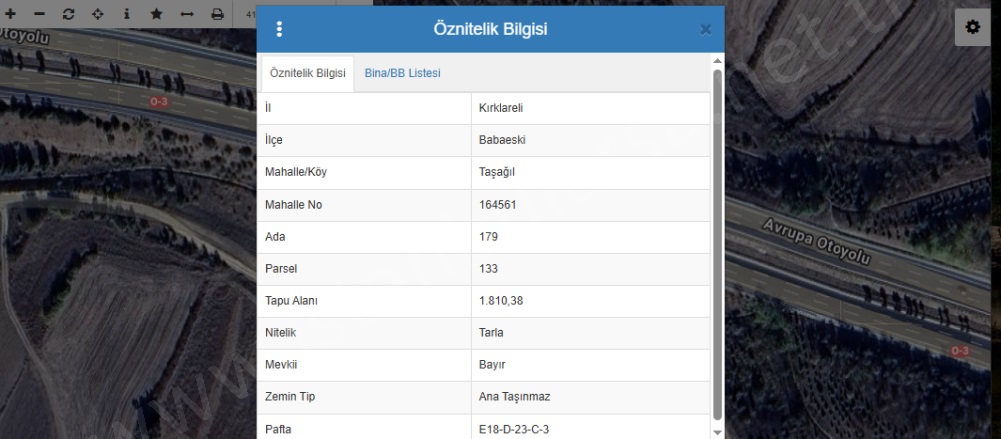Select the Öznitelik Bilgisi tab
This screenshot has width=1001, height=439.
pos(307,73)
